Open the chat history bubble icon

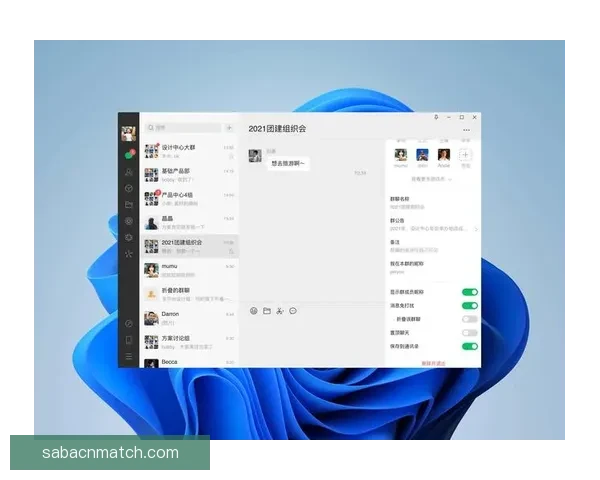[293, 311]
